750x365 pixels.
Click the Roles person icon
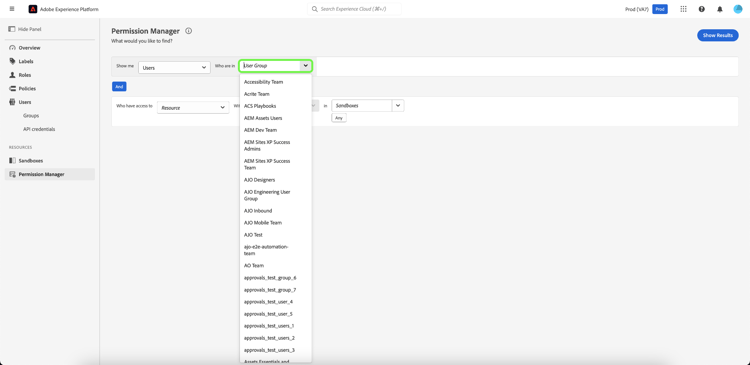coord(12,75)
